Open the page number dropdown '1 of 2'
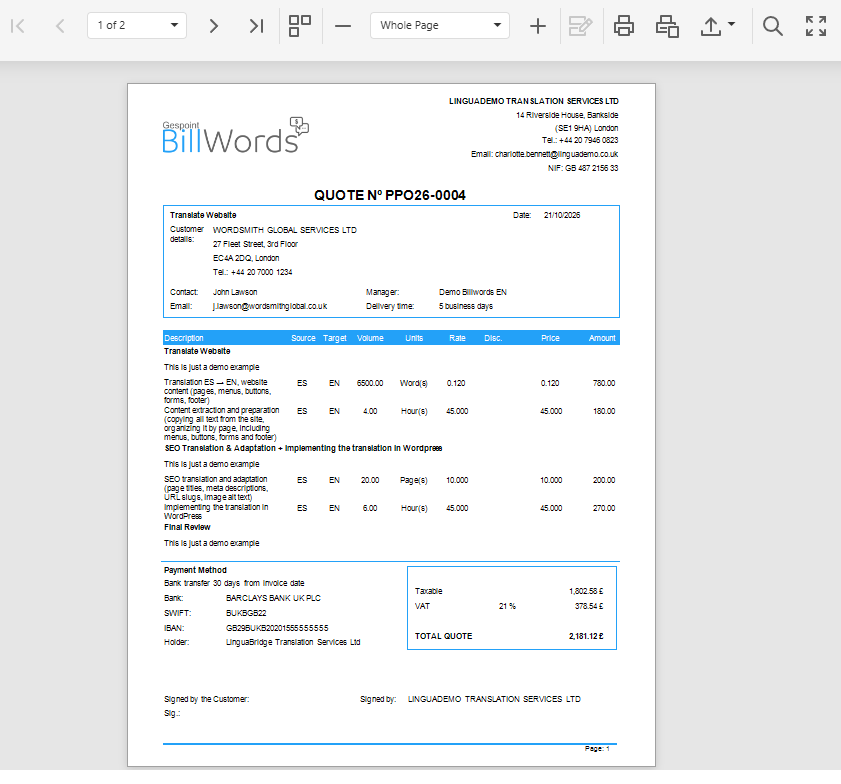 (x=137, y=25)
